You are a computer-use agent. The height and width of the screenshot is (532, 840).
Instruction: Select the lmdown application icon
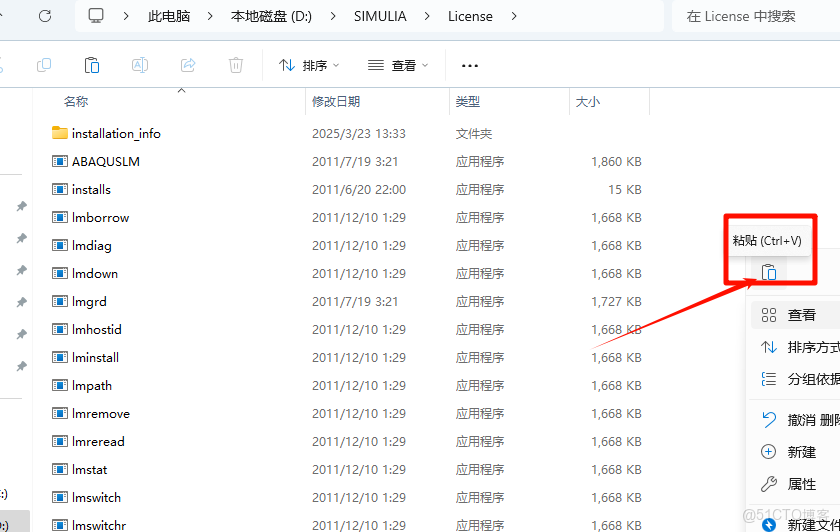coord(59,273)
